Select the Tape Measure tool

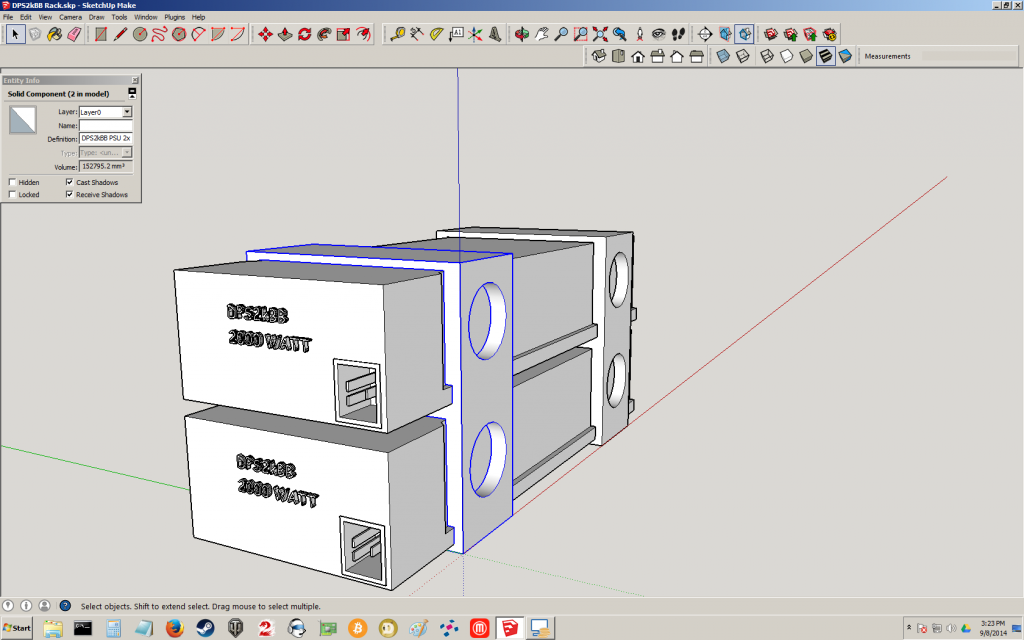tap(398, 34)
